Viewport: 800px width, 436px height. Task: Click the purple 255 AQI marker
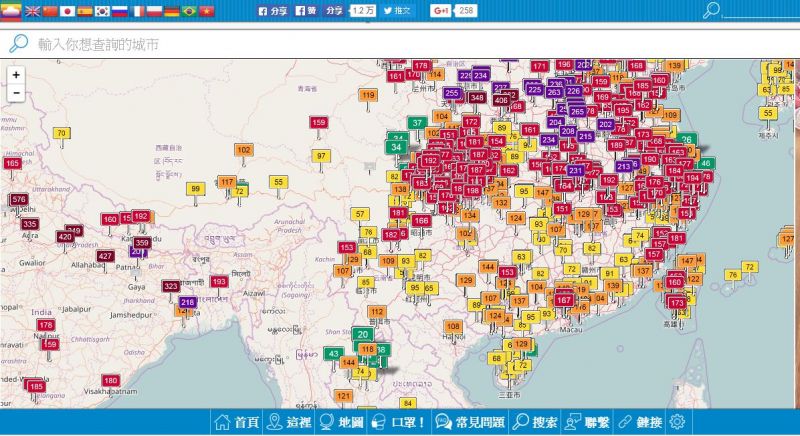pos(452,93)
